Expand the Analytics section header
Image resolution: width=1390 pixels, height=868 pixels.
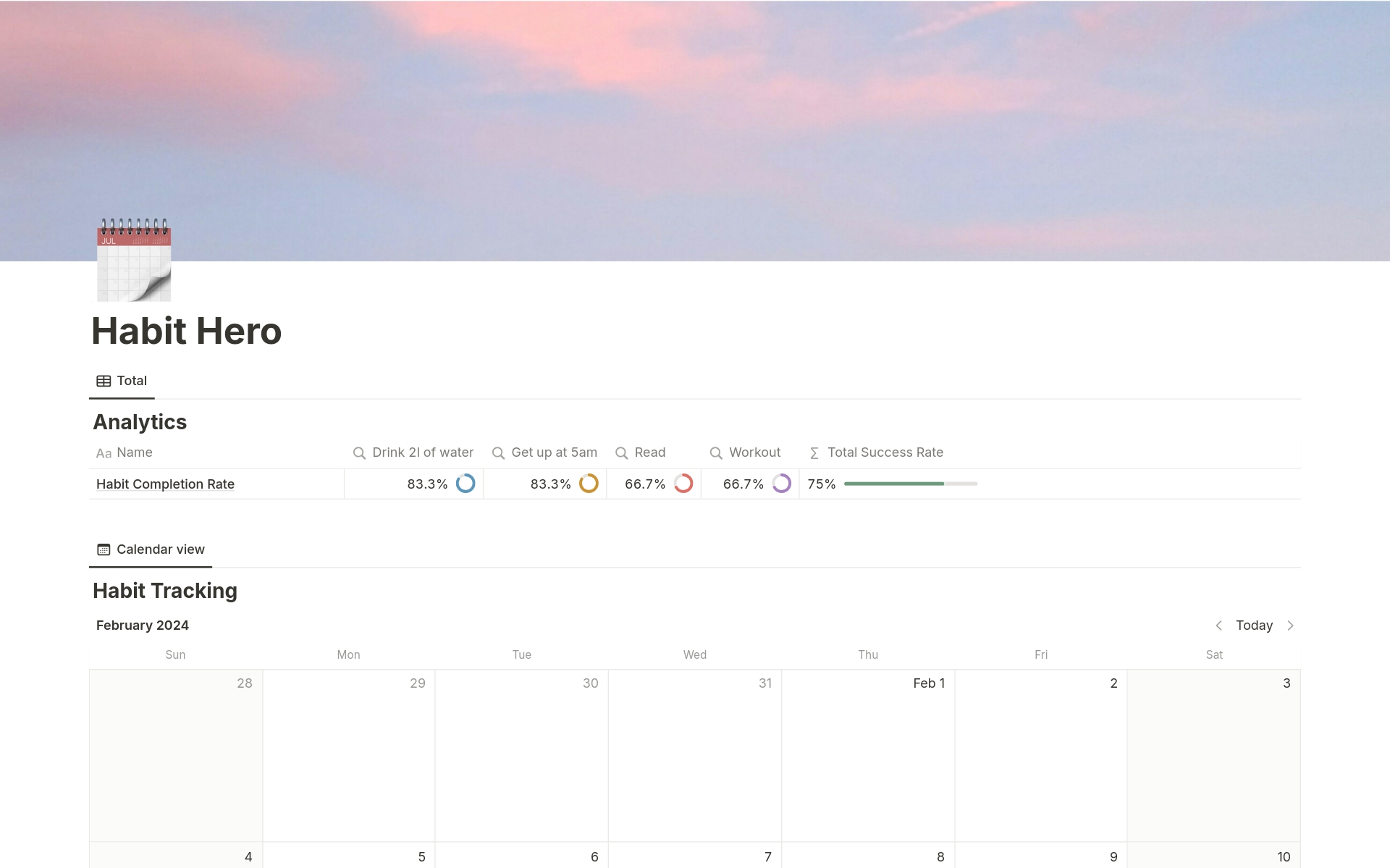coord(140,421)
